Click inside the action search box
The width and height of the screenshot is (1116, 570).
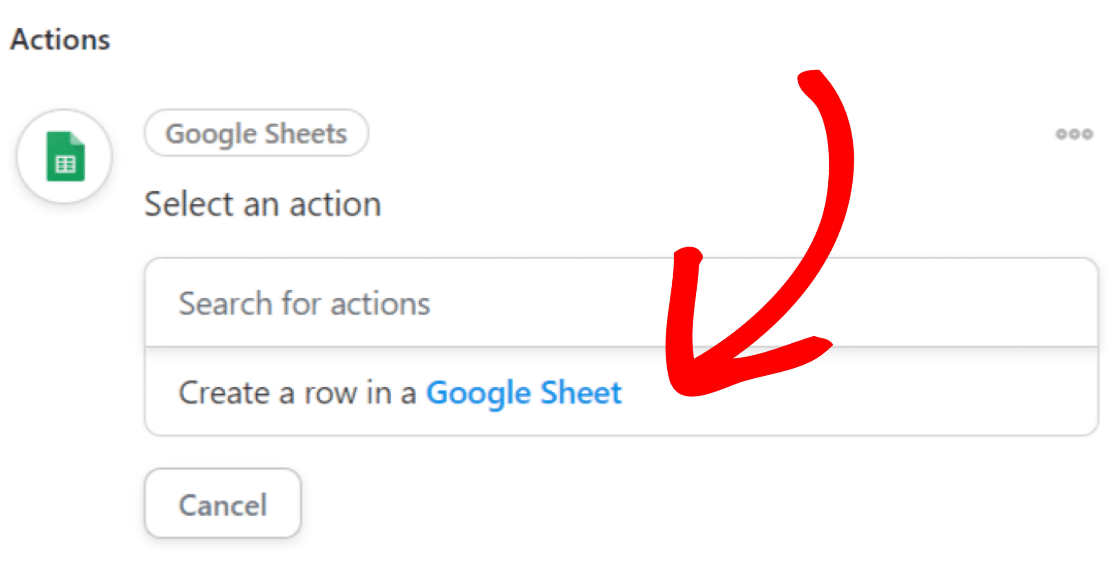pos(621,303)
